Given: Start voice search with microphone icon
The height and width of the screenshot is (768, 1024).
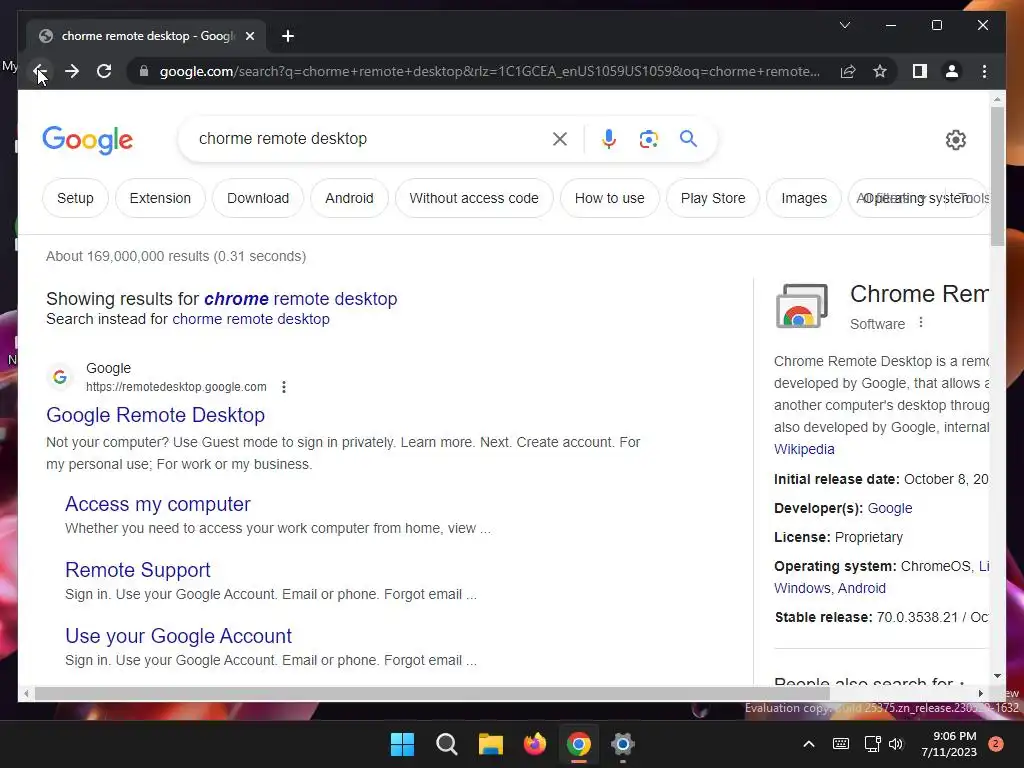Looking at the screenshot, I should point(609,138).
